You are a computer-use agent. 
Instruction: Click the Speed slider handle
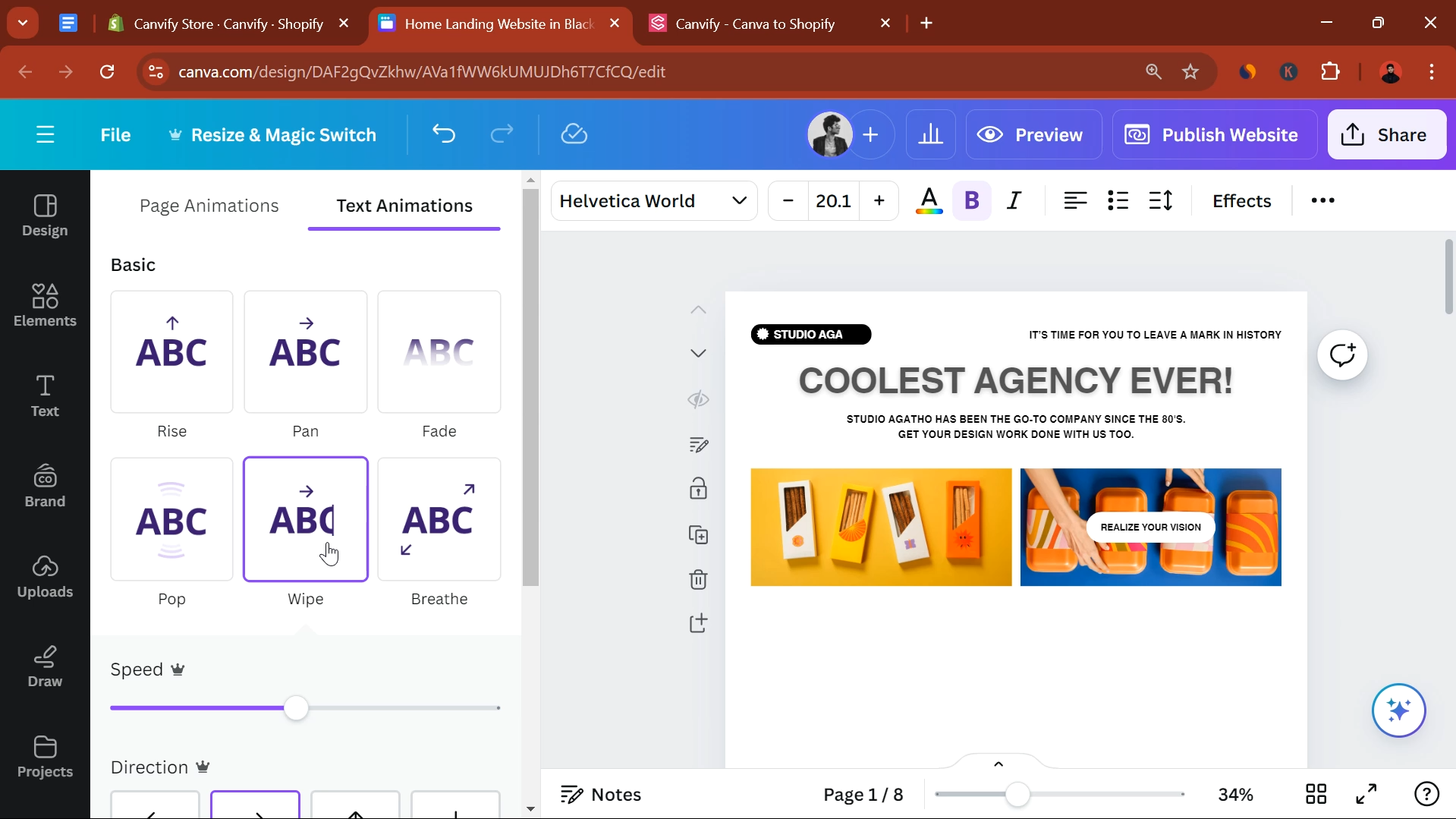(296, 707)
